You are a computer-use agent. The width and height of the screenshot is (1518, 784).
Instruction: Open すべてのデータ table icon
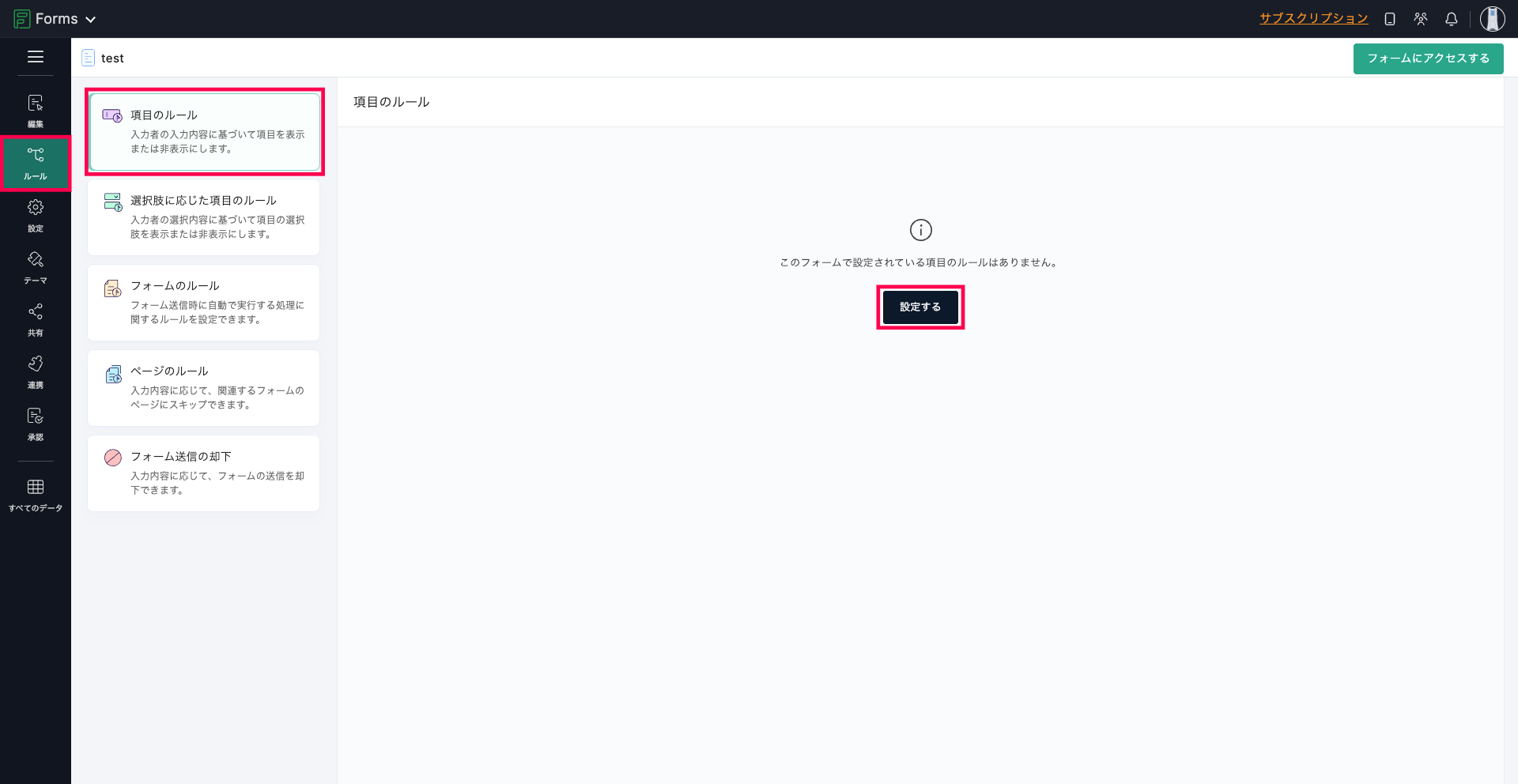tap(36, 495)
